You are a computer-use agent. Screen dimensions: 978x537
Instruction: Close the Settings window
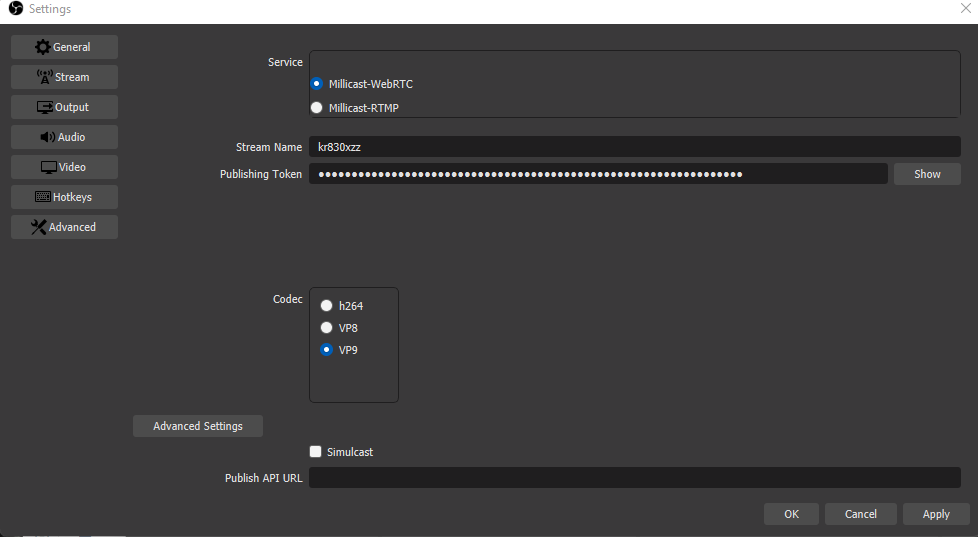point(964,9)
